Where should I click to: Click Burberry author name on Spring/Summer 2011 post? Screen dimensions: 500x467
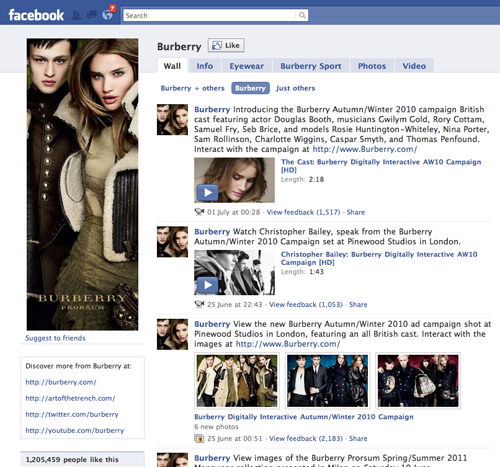click(x=212, y=458)
